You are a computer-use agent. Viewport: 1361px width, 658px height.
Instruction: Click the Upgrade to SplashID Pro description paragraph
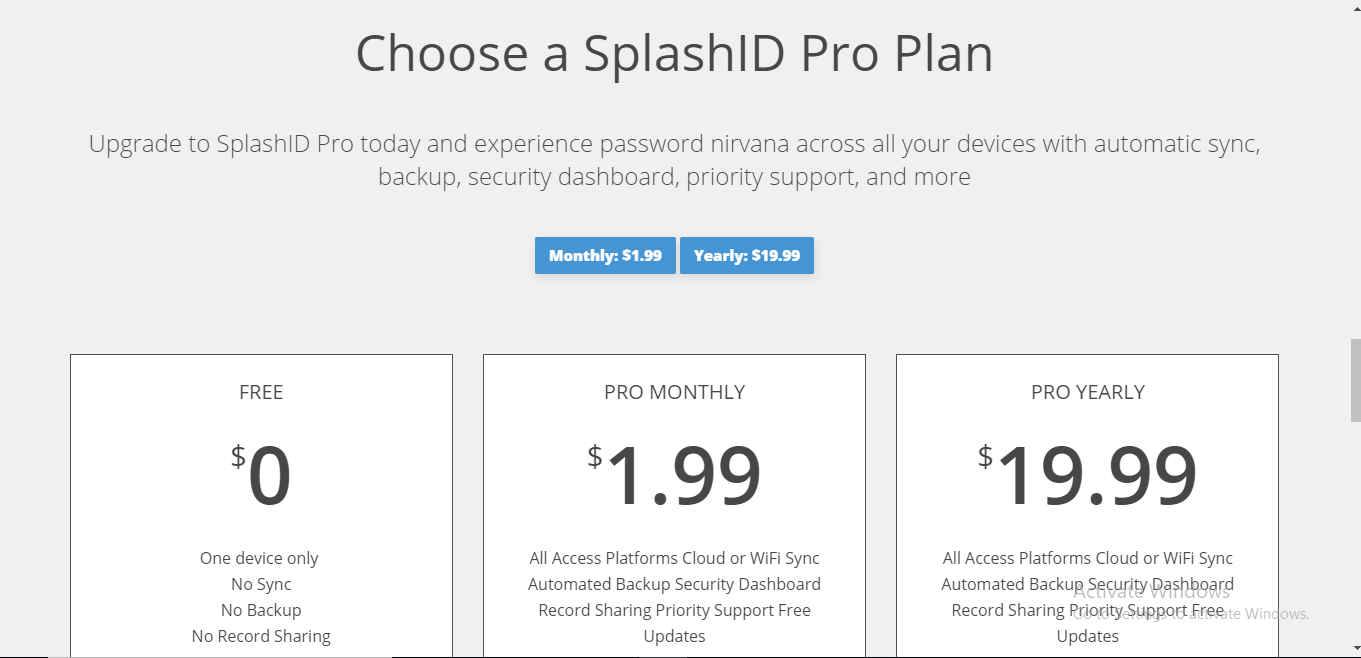tap(674, 160)
